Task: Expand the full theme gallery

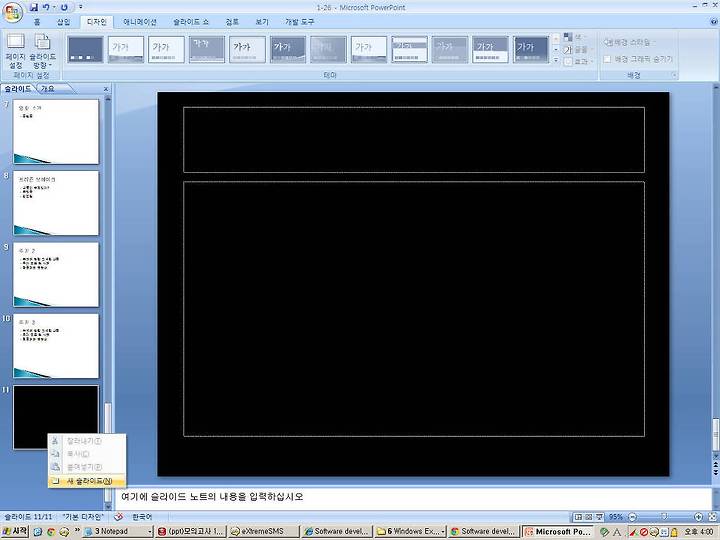Action: tap(556, 60)
